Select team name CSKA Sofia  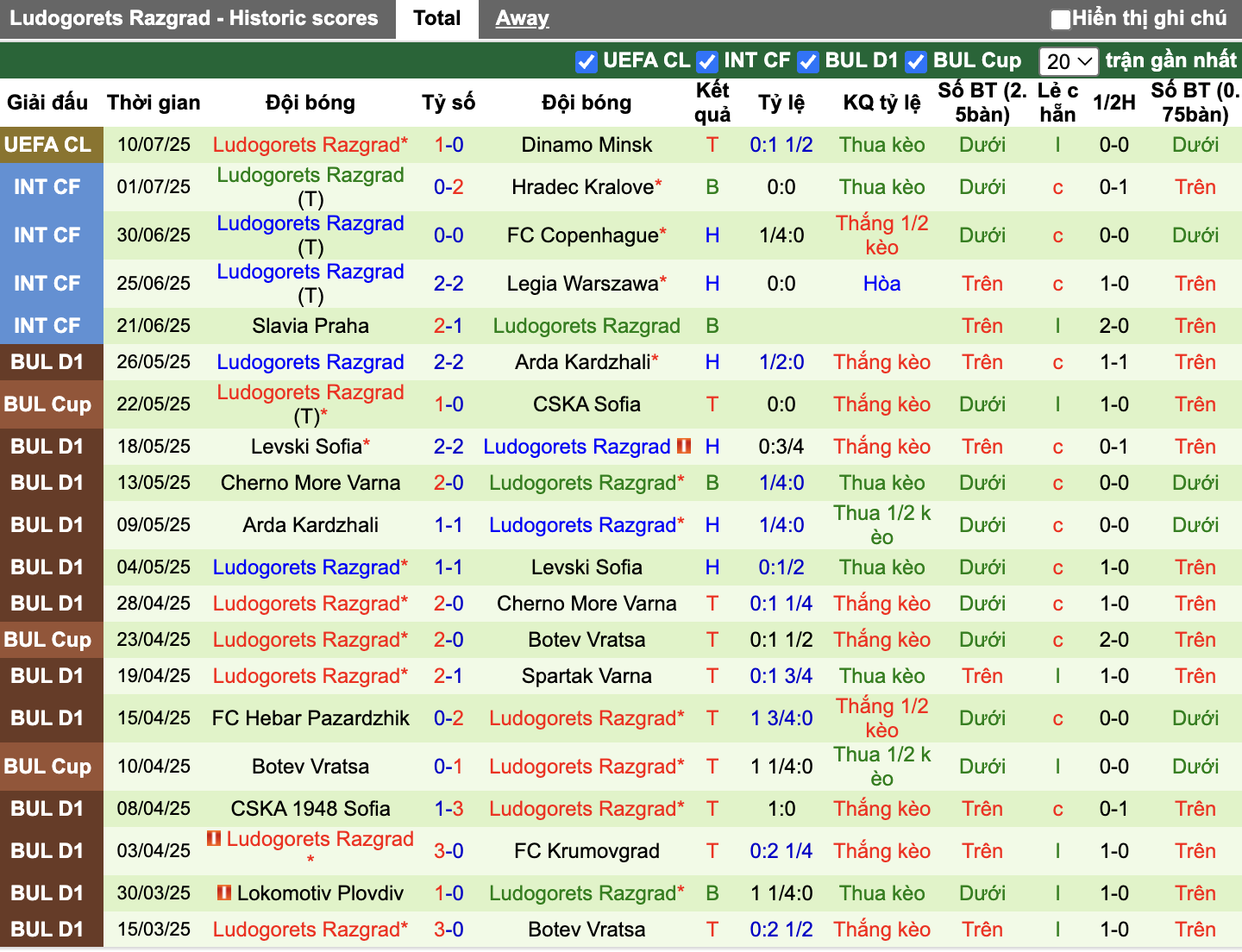[x=586, y=404]
